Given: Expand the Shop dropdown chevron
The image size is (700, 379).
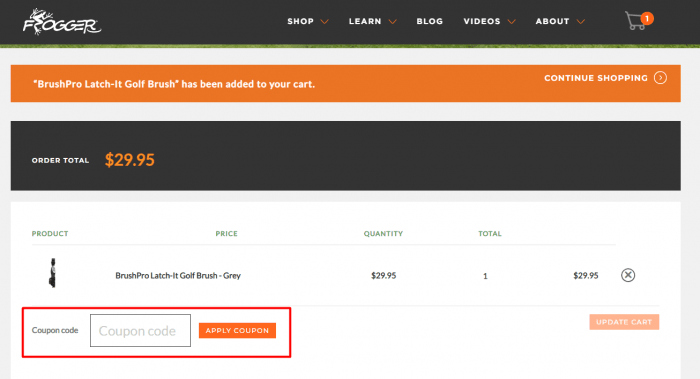Looking at the screenshot, I should point(325,21).
